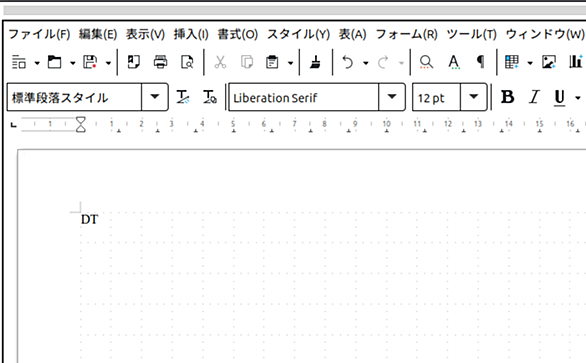
Task: Click the Spelling check A icon
Action: 454,62
